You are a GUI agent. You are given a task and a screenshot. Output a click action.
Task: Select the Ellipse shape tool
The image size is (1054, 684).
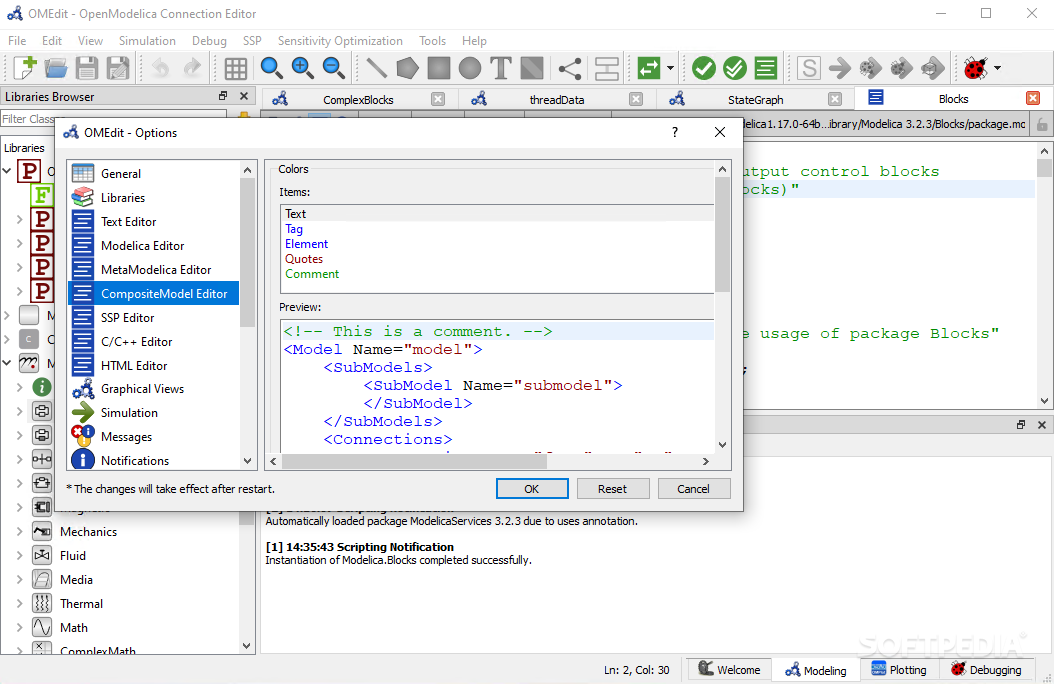[470, 68]
